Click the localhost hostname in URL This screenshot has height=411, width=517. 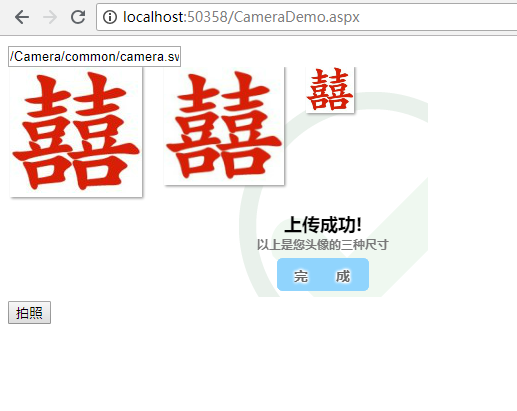(x=153, y=17)
